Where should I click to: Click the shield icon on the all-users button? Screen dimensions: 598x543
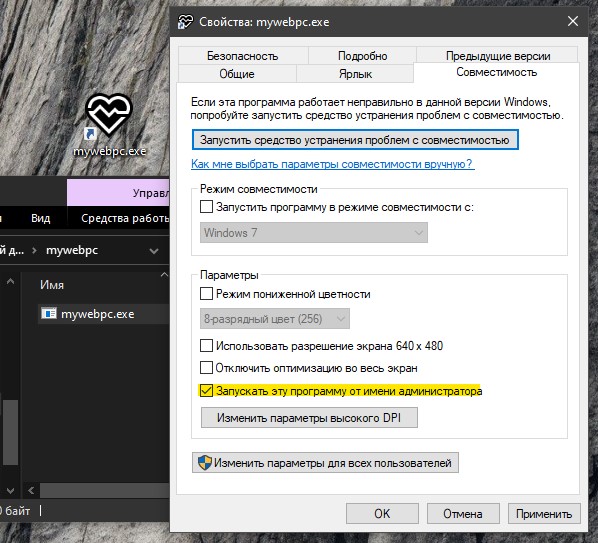(x=205, y=463)
